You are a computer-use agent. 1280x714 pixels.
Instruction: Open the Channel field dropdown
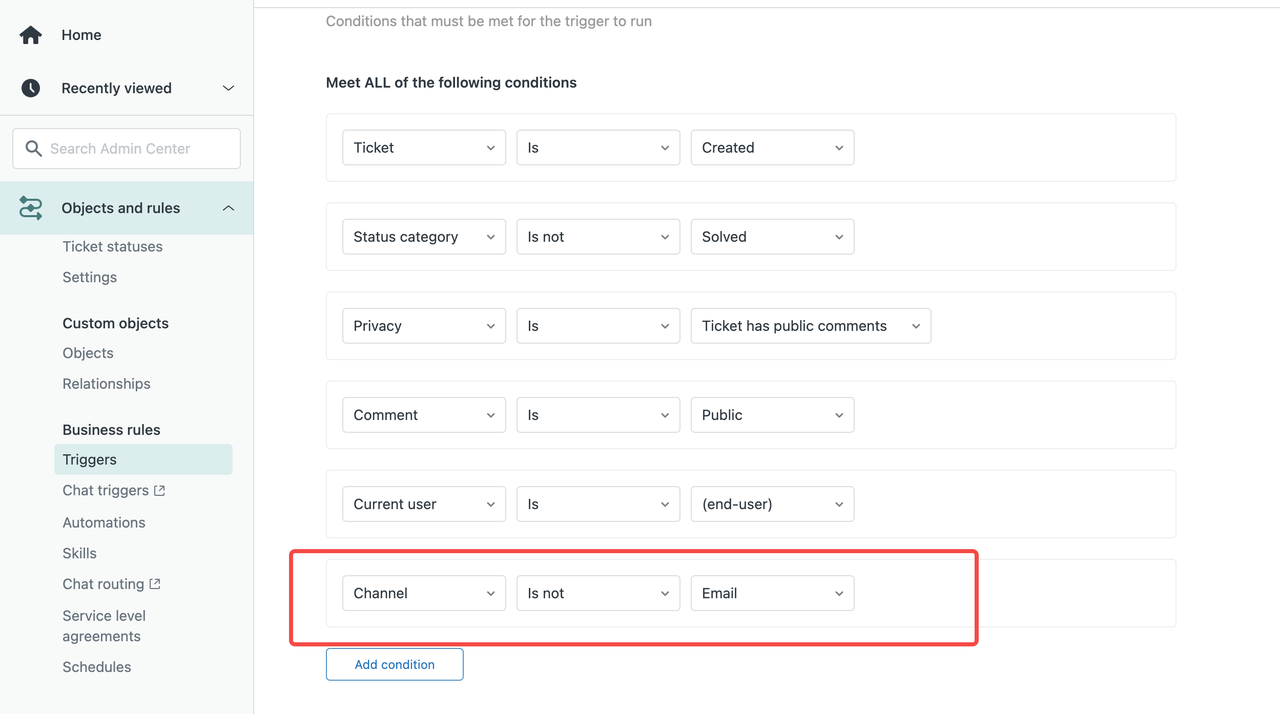pos(423,593)
